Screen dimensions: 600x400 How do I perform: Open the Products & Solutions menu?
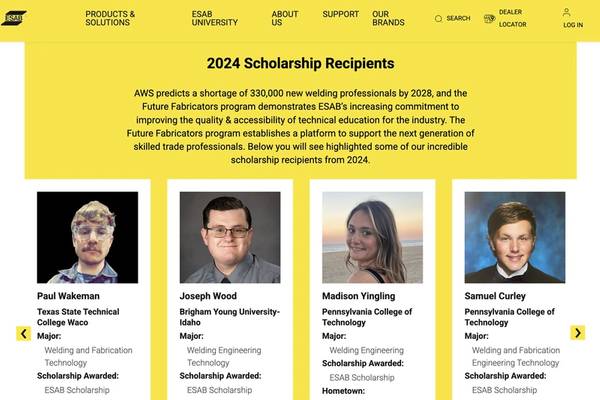pyautogui.click(x=110, y=18)
